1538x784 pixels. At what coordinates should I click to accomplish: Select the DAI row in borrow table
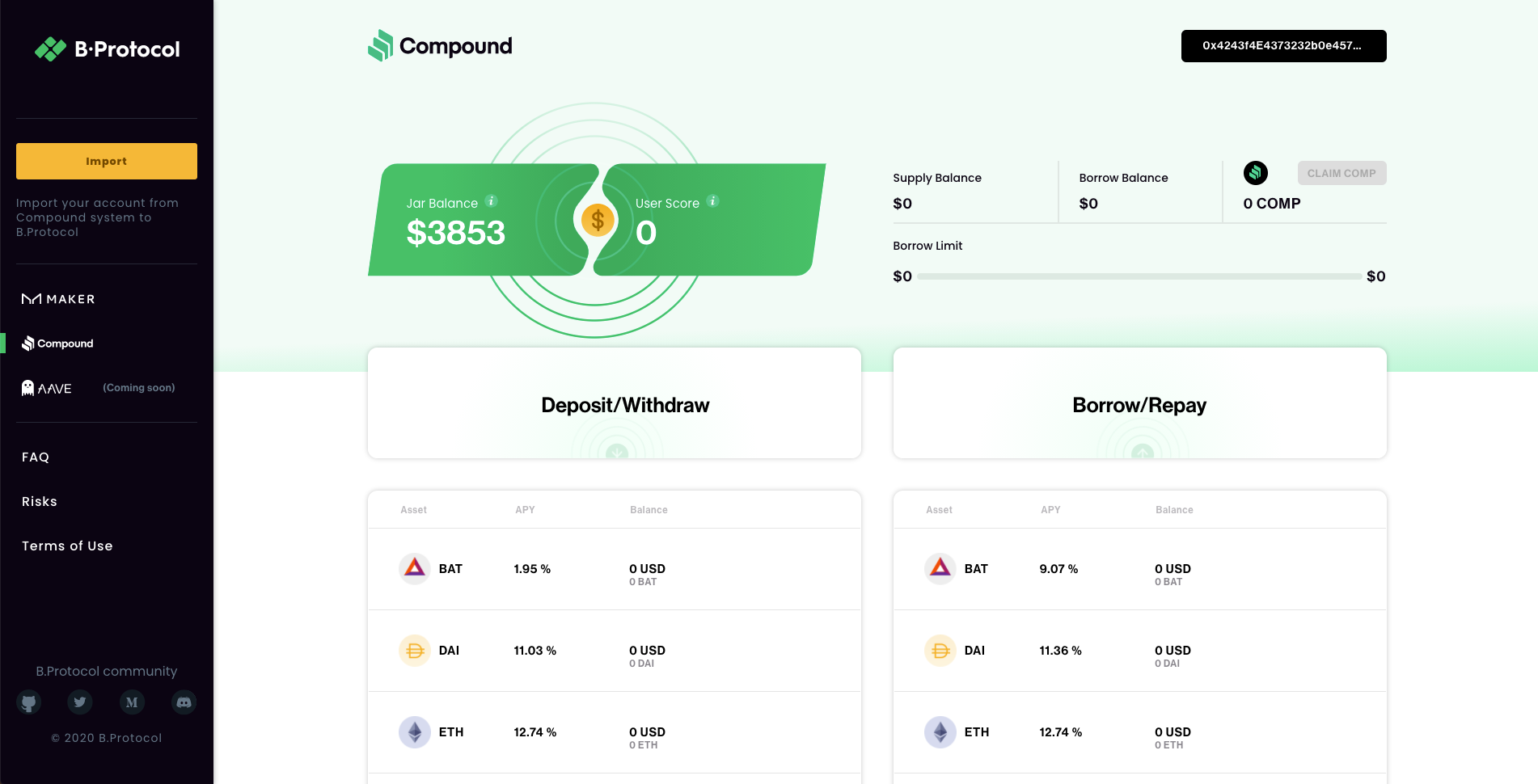coord(1139,651)
